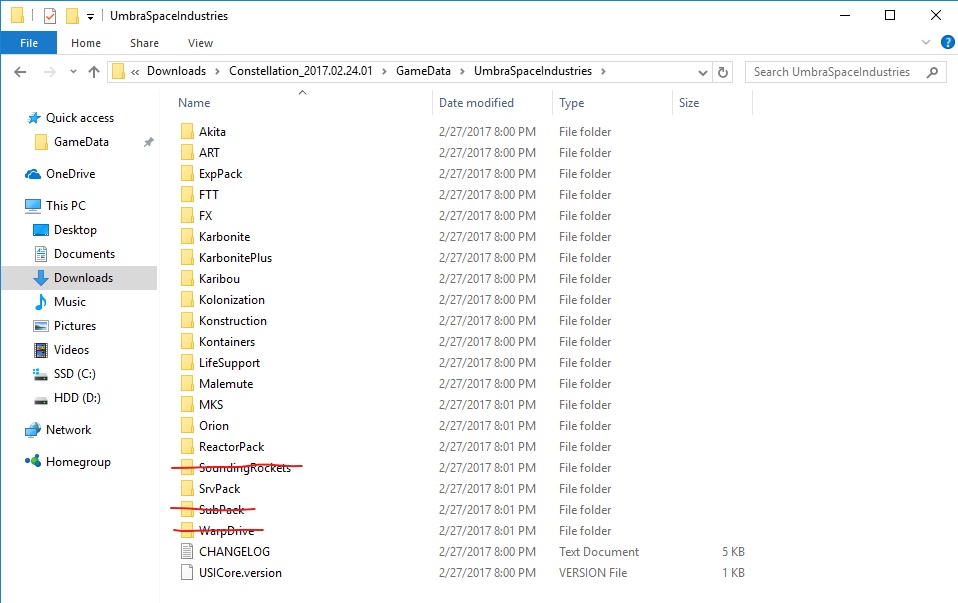Viewport: 958px width, 603px height.
Task: Switch to the Home ribbon tab
Action: 86,43
